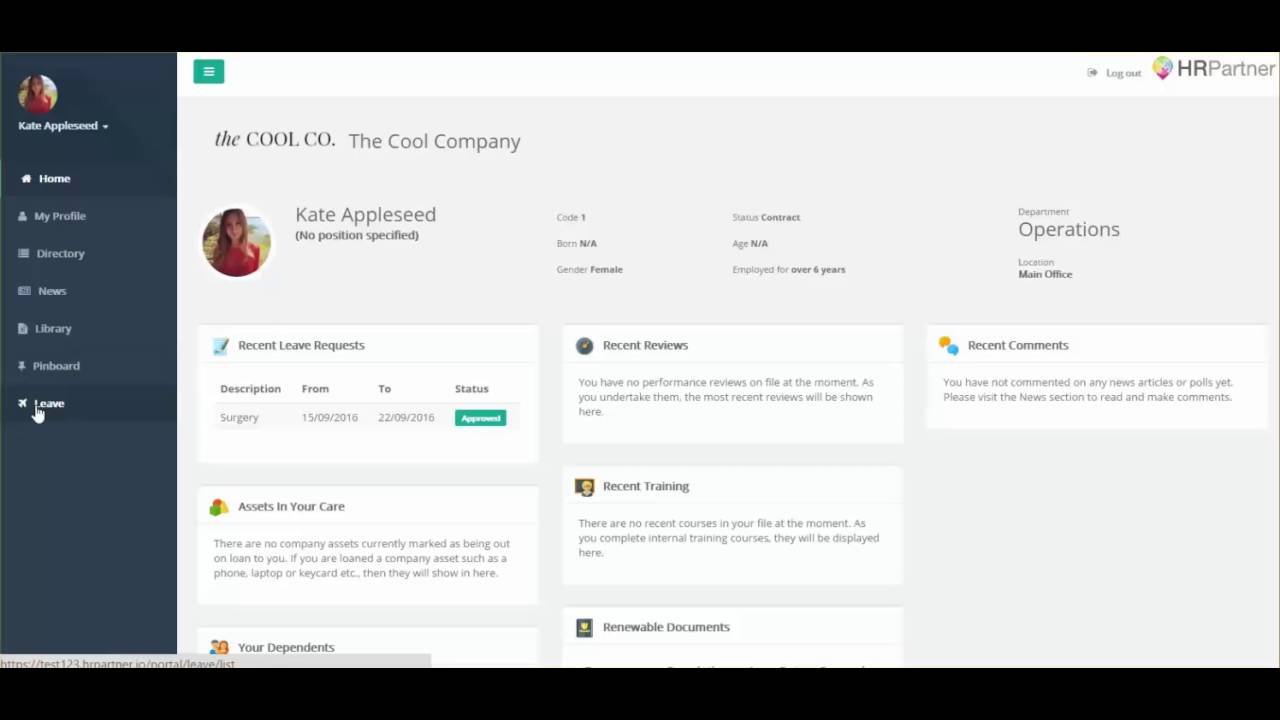Click the Pinboard pin icon
The width and height of the screenshot is (1280, 720).
click(22, 366)
